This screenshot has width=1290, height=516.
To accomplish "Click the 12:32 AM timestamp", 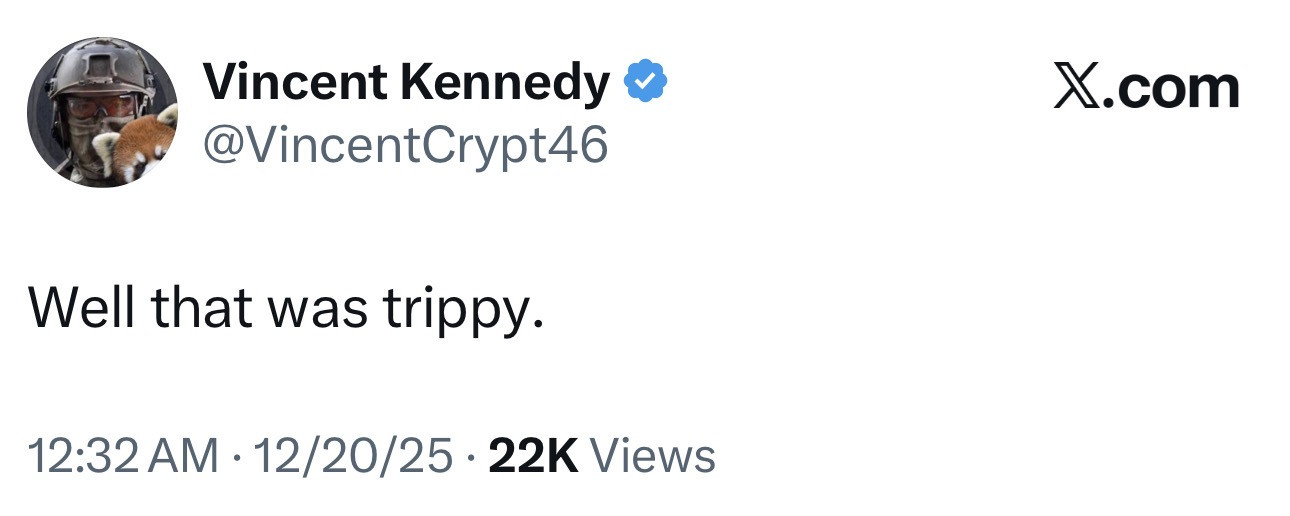I will click(x=123, y=456).
